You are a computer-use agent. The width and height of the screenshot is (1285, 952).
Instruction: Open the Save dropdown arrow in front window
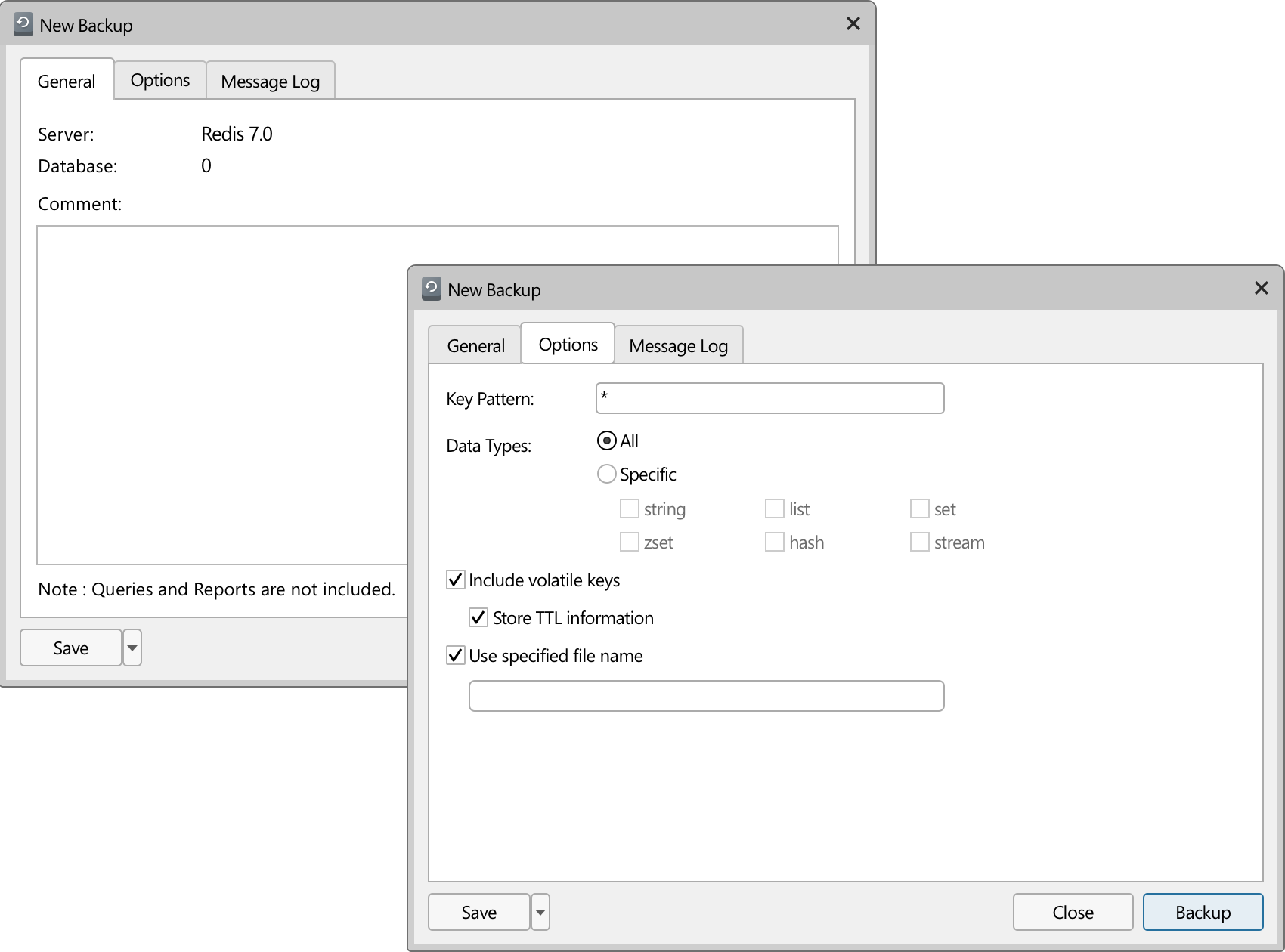(x=540, y=912)
